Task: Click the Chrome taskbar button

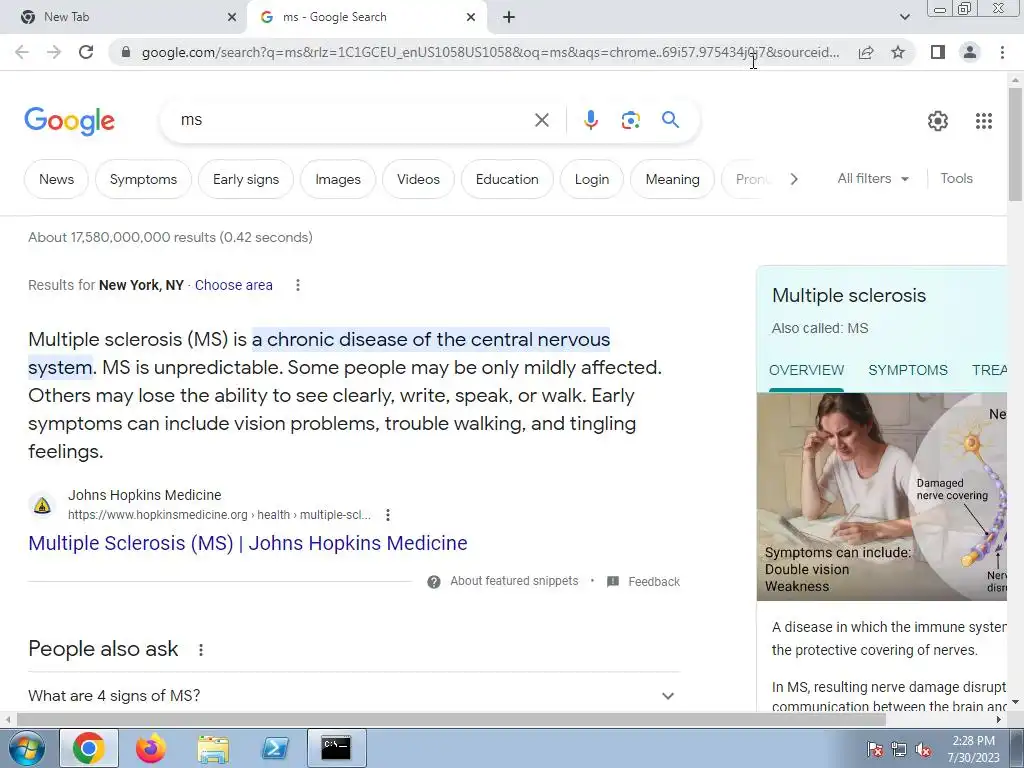Action: pyautogui.click(x=89, y=748)
